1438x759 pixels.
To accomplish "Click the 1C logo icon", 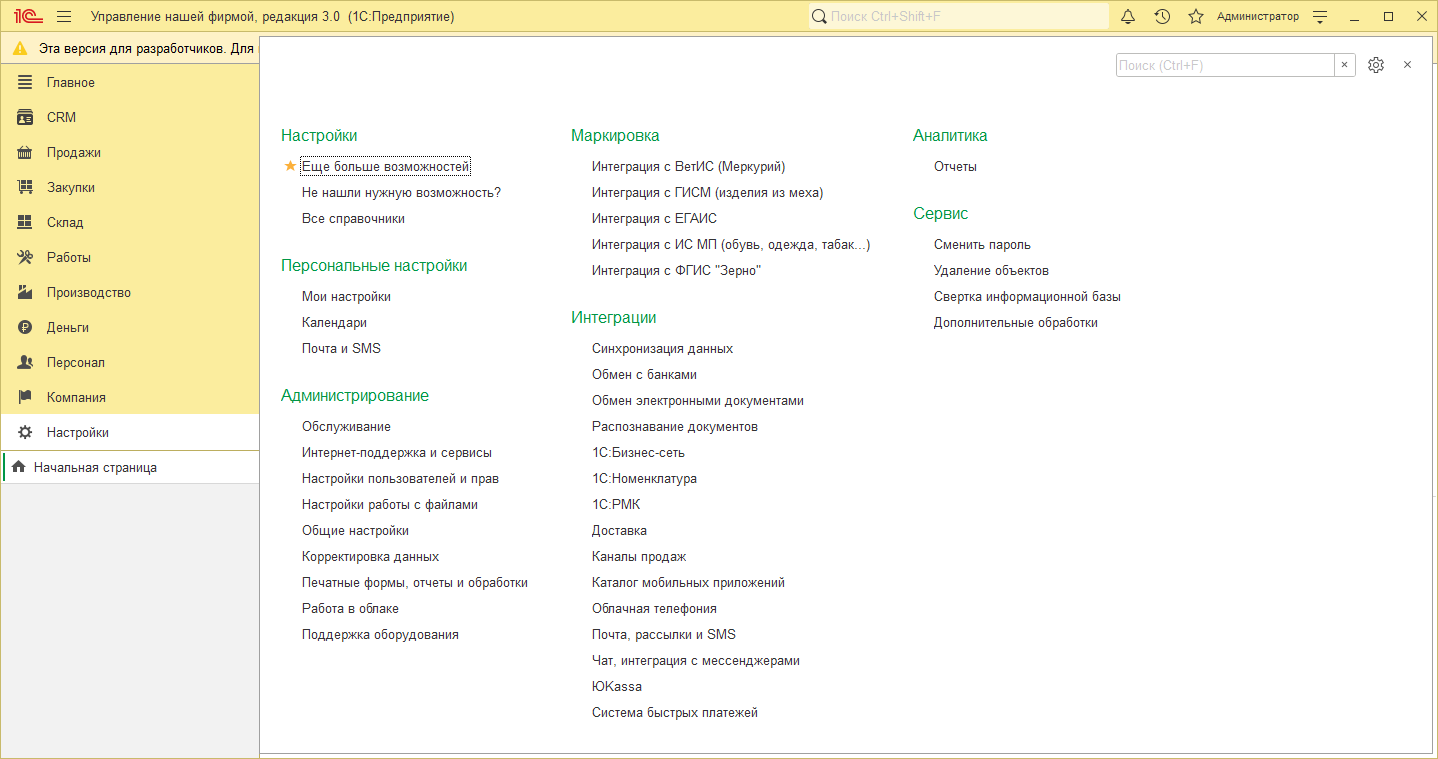I will tap(25, 17).
